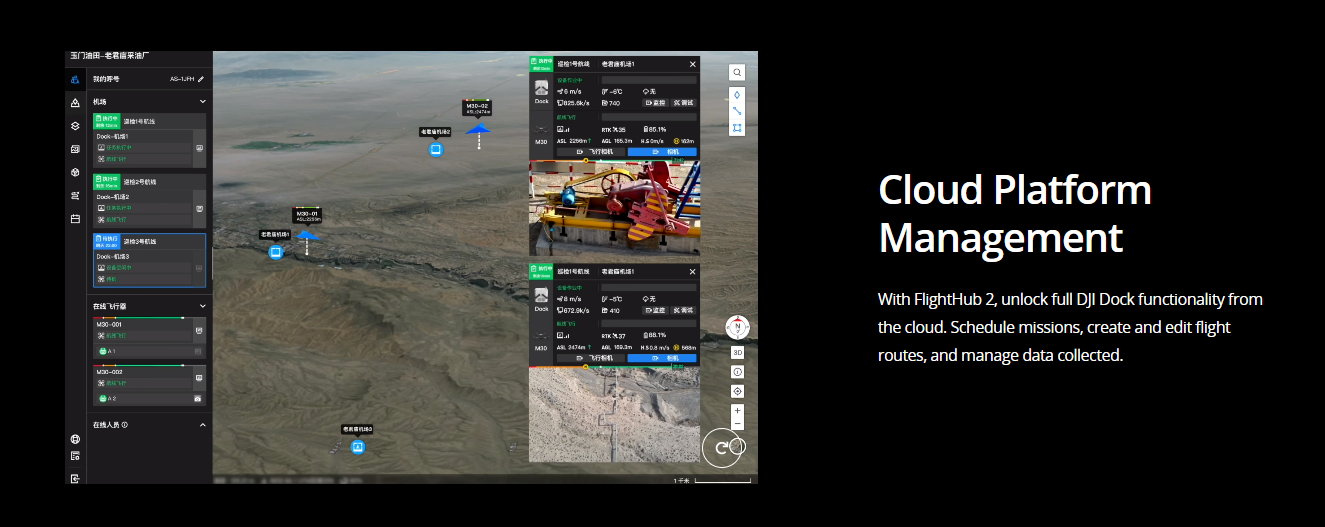Collapse the 机场 section chevron
The image size is (1325, 527).
coord(202,102)
